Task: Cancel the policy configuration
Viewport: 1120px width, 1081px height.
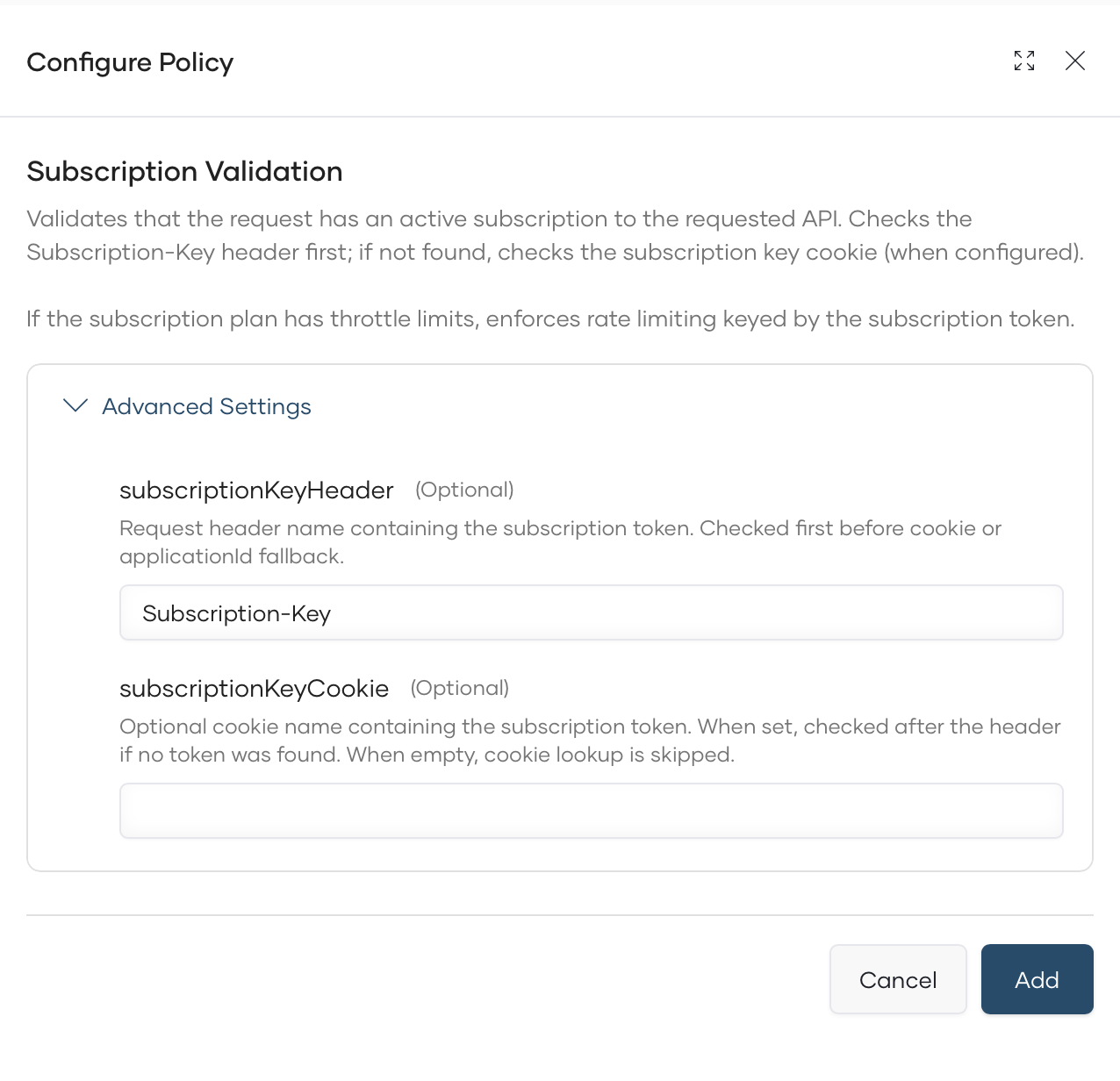Action: [898, 979]
